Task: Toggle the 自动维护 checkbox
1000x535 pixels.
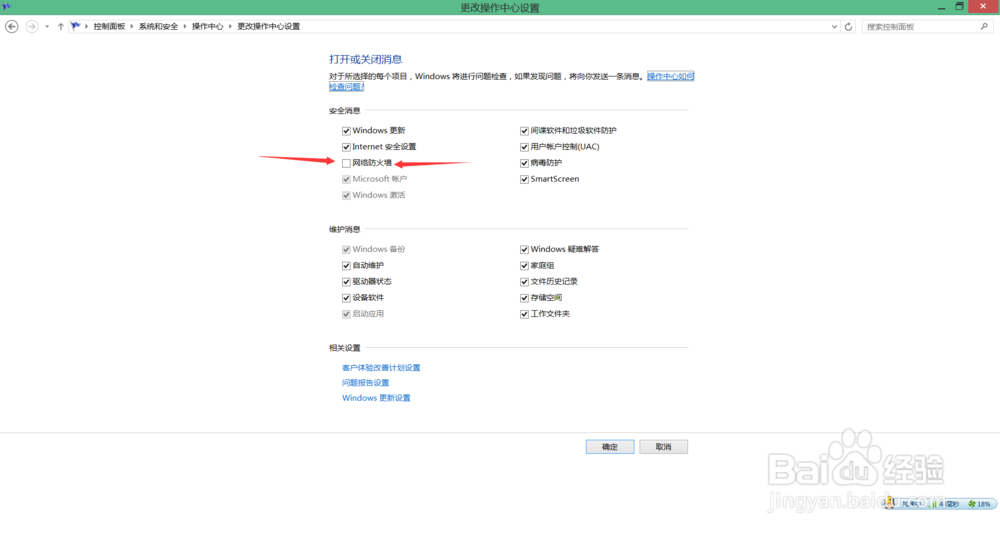Action: [346, 265]
